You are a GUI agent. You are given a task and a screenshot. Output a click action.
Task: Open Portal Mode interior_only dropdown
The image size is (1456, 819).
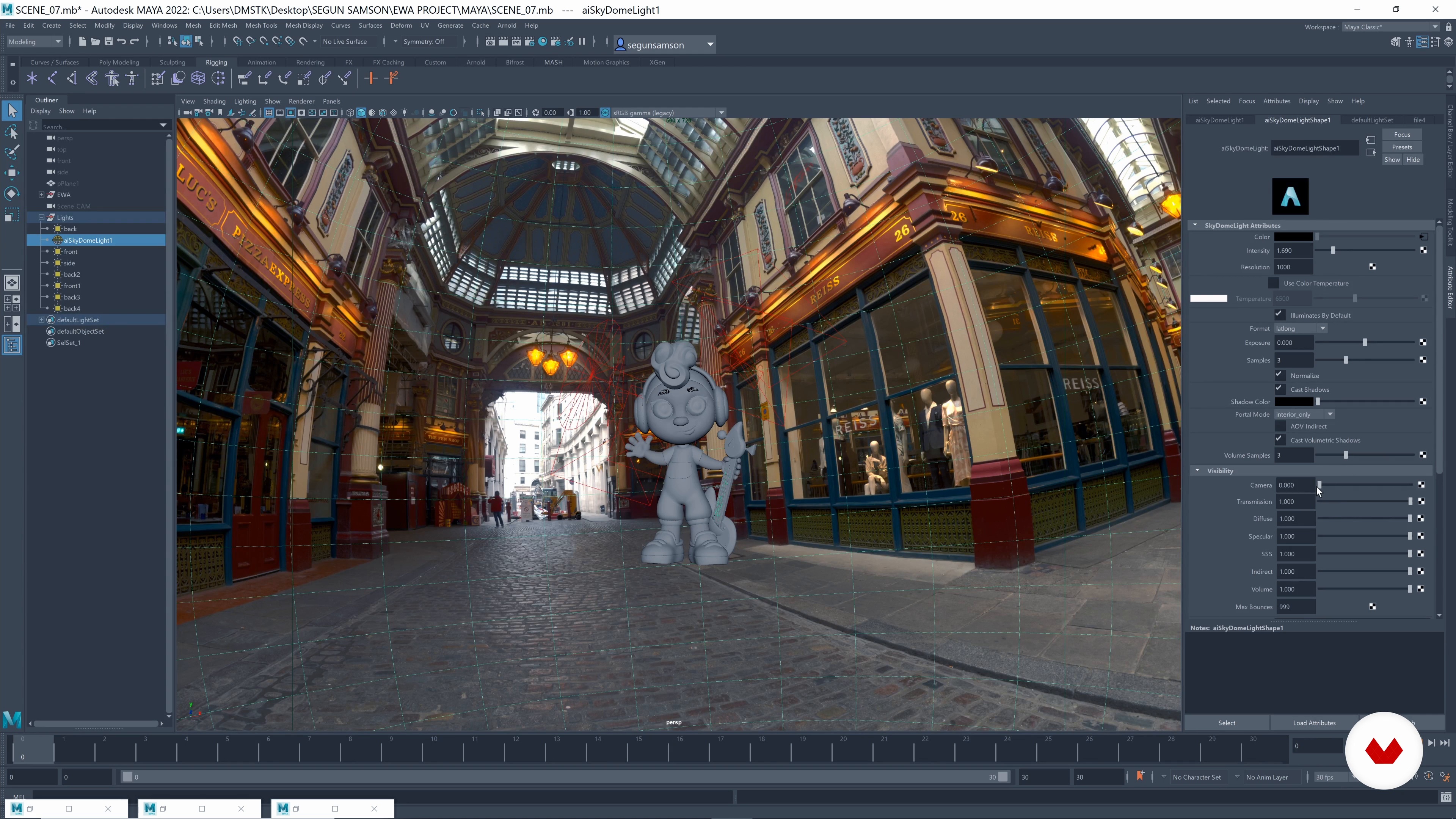pos(1304,414)
